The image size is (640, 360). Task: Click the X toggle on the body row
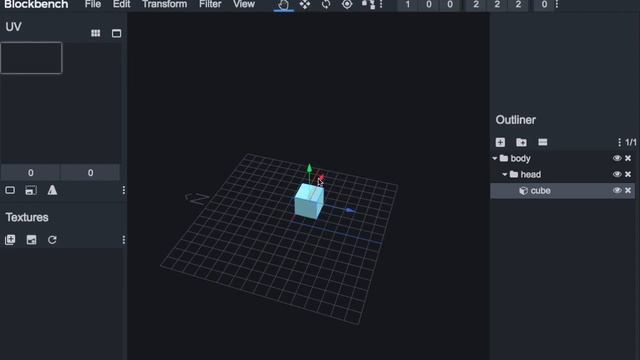[628, 158]
